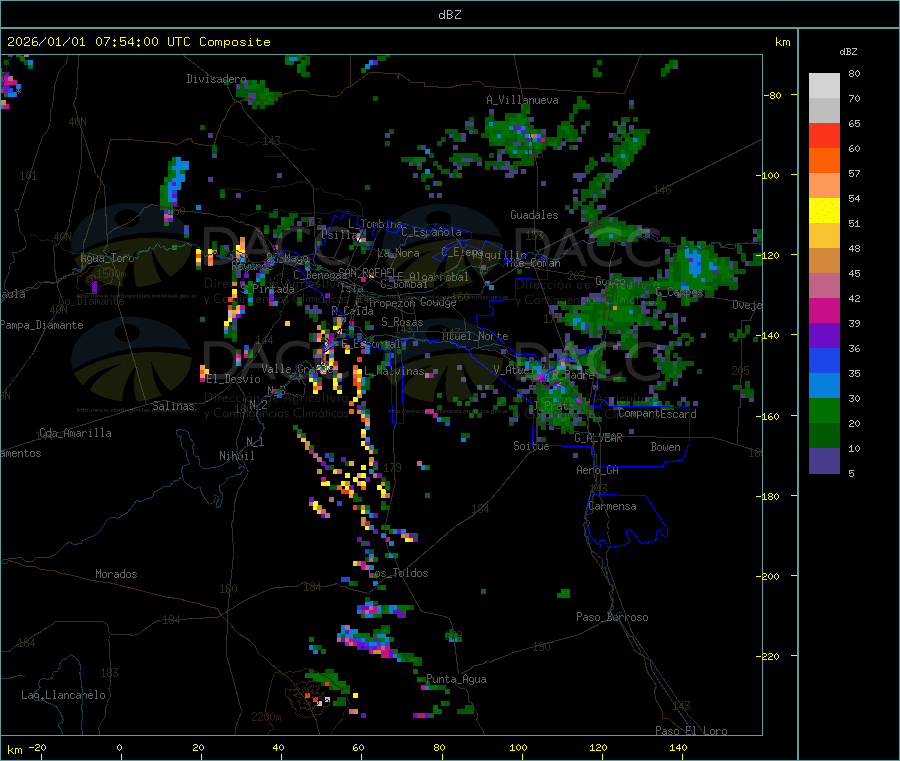Viewport: 900px width, 761px height.
Task: Click the dark blue 35-36 dBZ legend swatch
Action: [824, 360]
